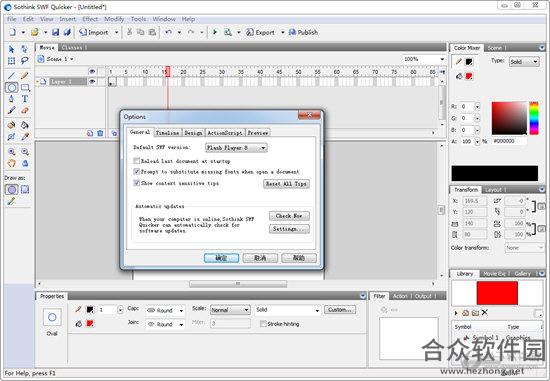The image size is (550, 381).
Task: Click the delete layer trash icon
Action: [x=100, y=133]
